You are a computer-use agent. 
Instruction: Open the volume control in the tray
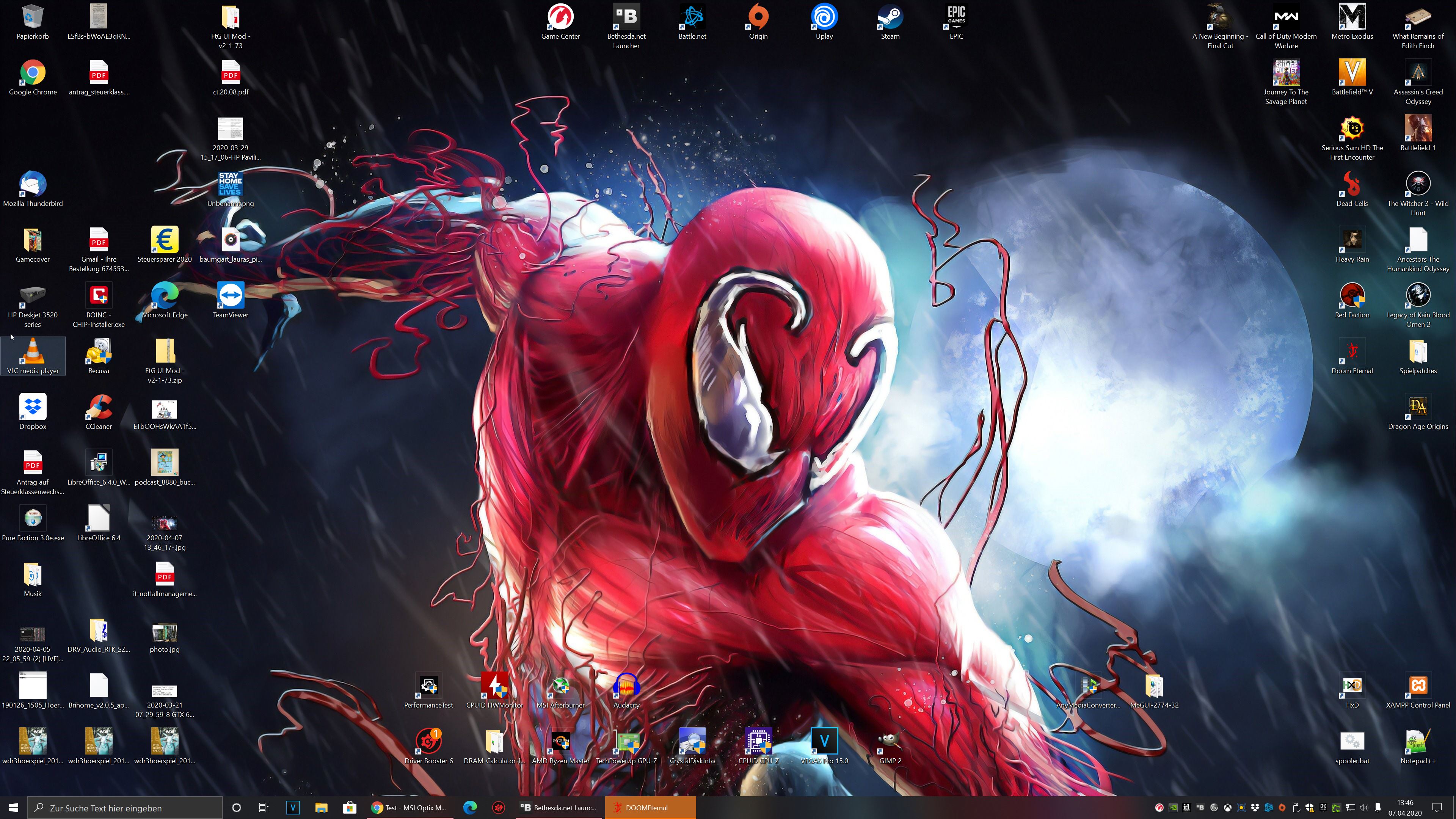(1365, 808)
